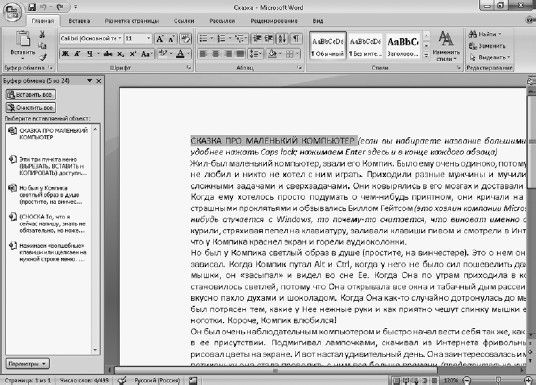This screenshot has width=536, height=385.
Task: Toggle Italic (К) formatting
Action: 77,54
